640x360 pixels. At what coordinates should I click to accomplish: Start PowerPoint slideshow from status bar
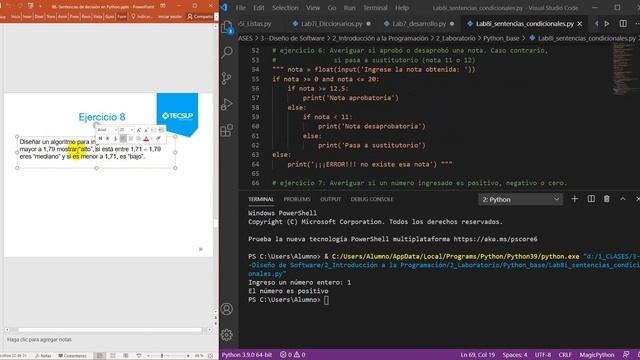[139, 356]
